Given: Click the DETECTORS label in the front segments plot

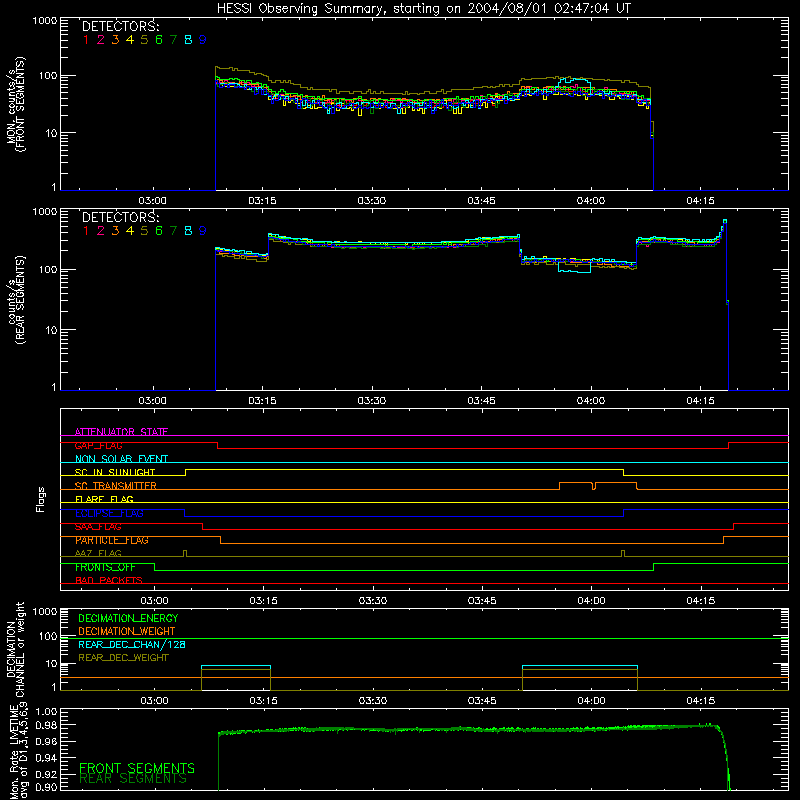Looking at the screenshot, I should pos(120,27).
